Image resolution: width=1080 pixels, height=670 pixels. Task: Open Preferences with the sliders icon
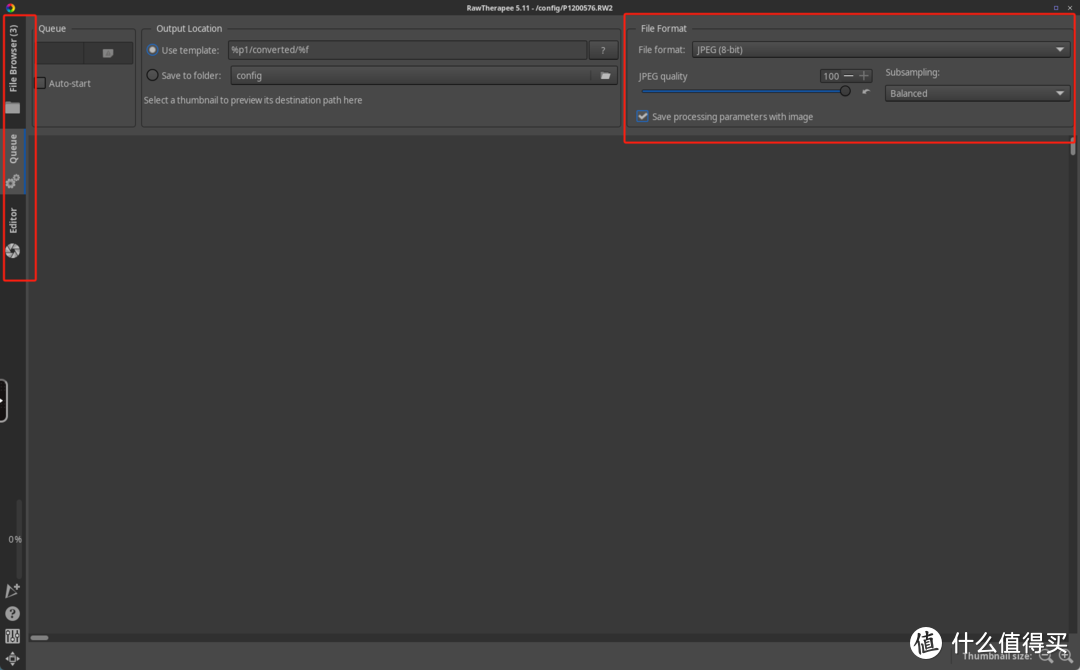[x=13, y=636]
